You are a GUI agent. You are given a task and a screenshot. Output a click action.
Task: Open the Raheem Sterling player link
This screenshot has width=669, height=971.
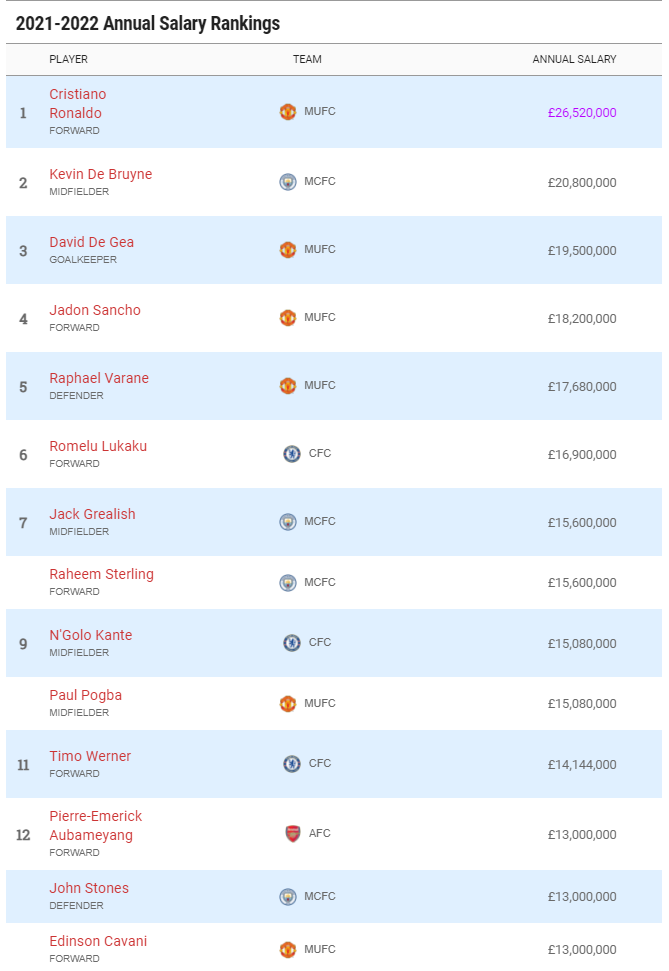[x=102, y=574]
